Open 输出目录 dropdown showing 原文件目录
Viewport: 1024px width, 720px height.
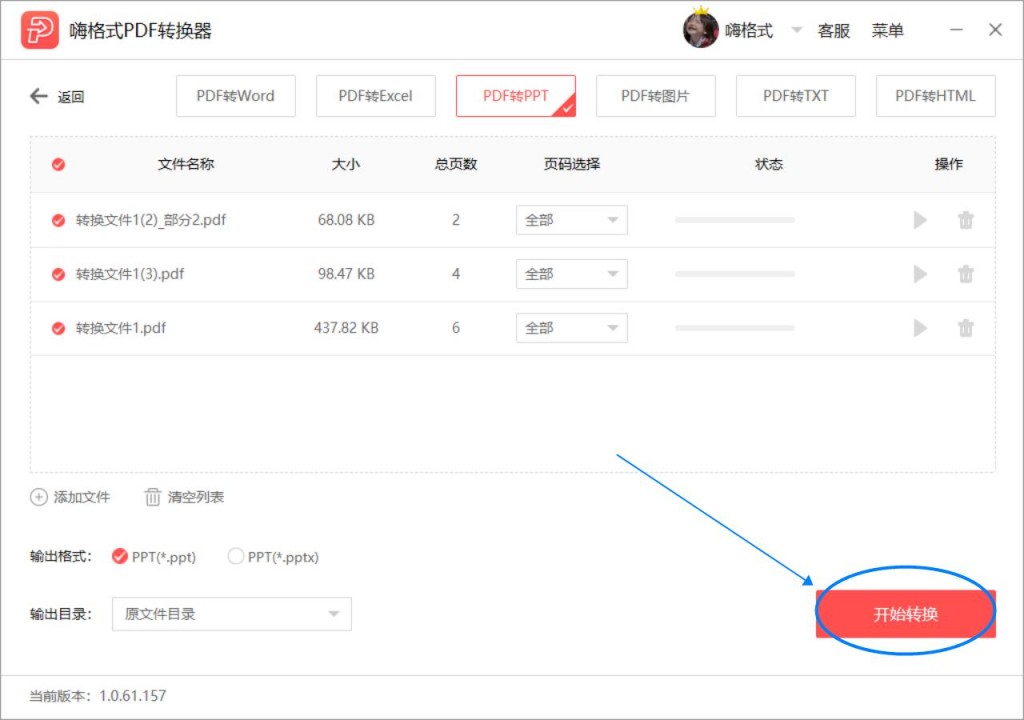coord(232,614)
